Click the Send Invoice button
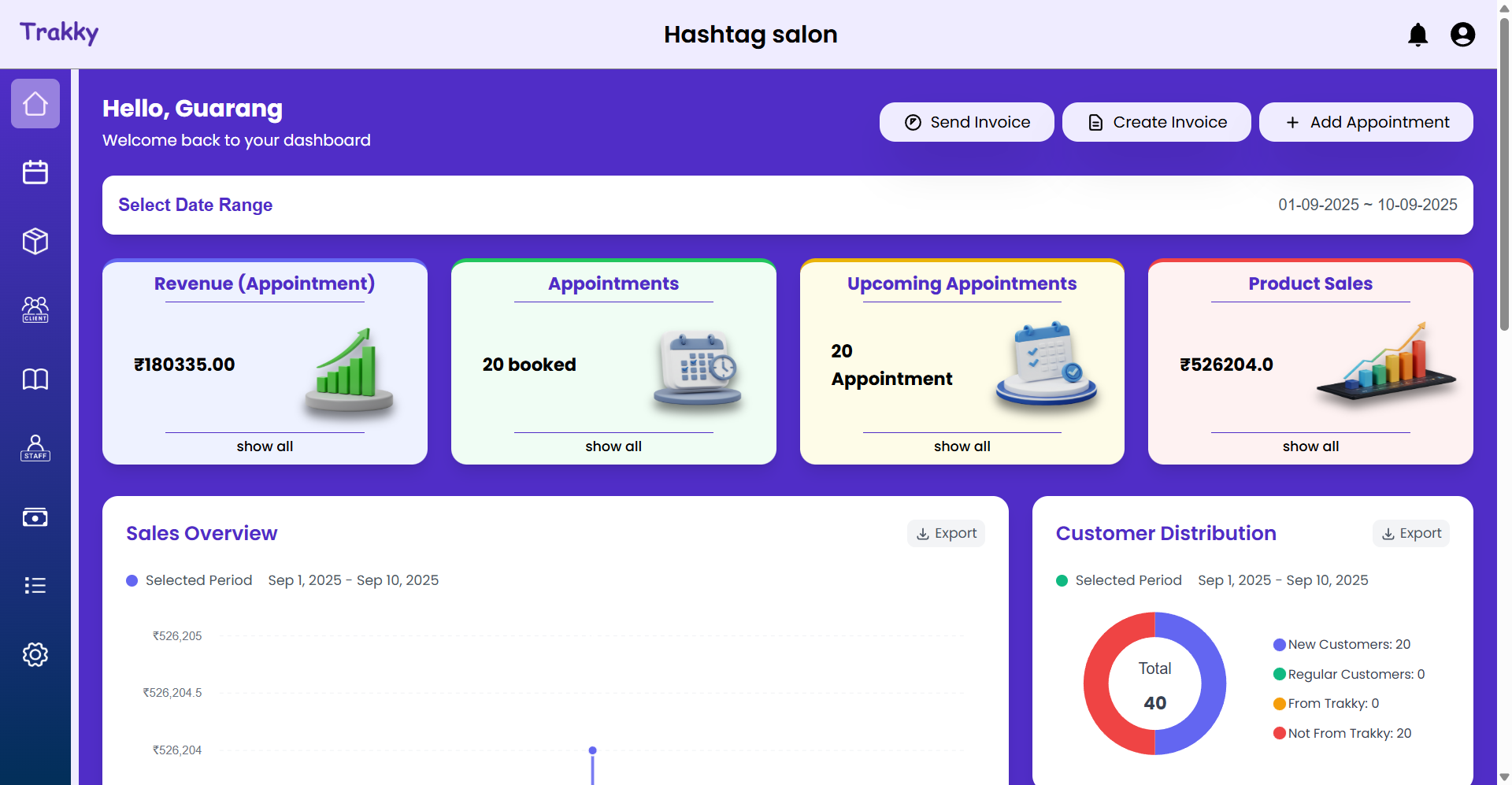Image resolution: width=1512 pixels, height=785 pixels. click(966, 122)
